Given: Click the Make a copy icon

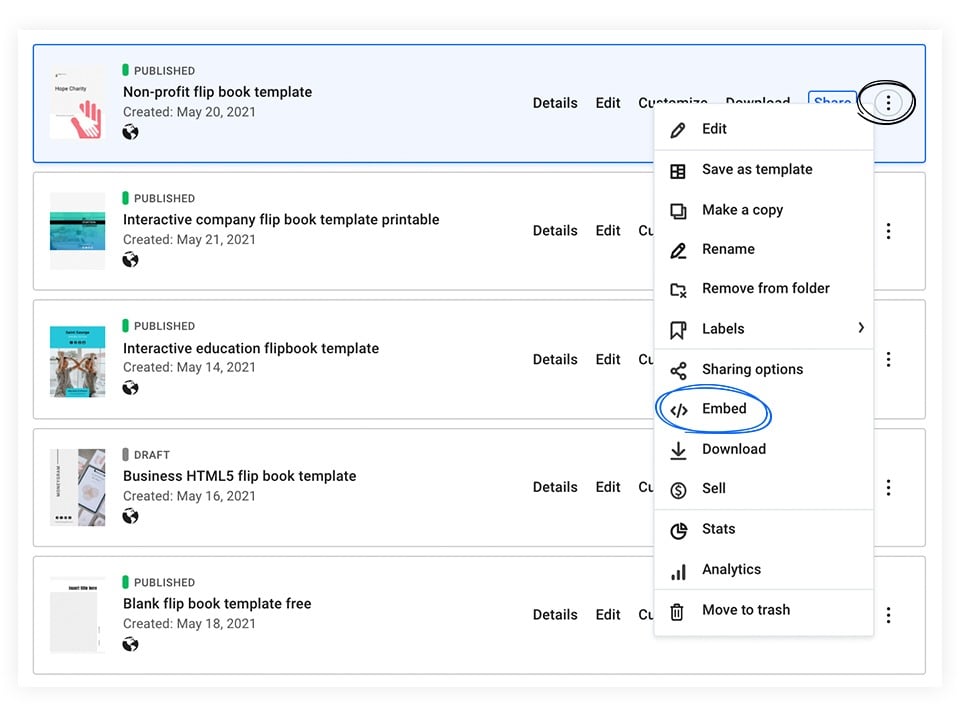Looking at the screenshot, I should (678, 211).
